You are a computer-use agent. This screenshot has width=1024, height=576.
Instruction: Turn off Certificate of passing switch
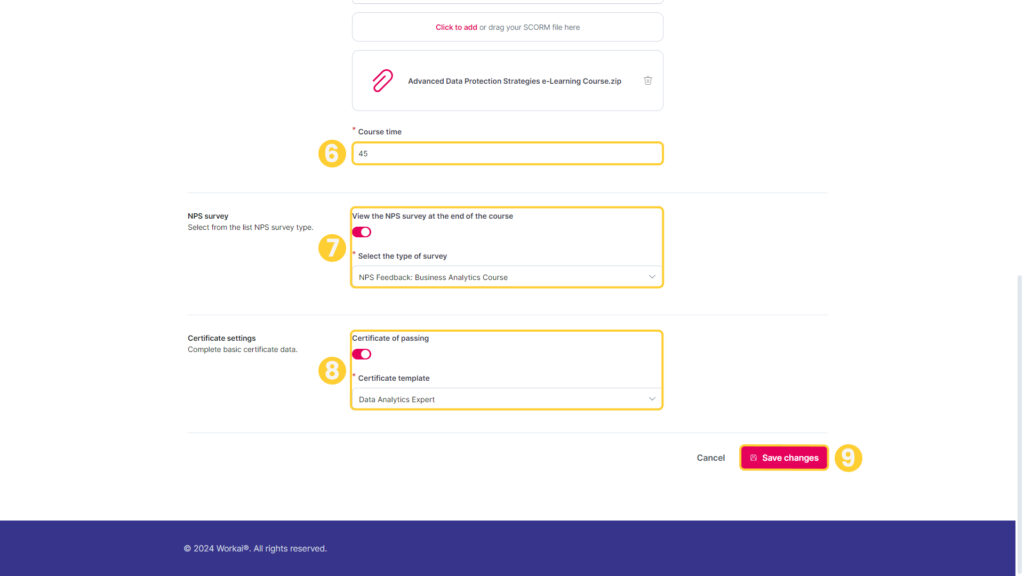362,354
